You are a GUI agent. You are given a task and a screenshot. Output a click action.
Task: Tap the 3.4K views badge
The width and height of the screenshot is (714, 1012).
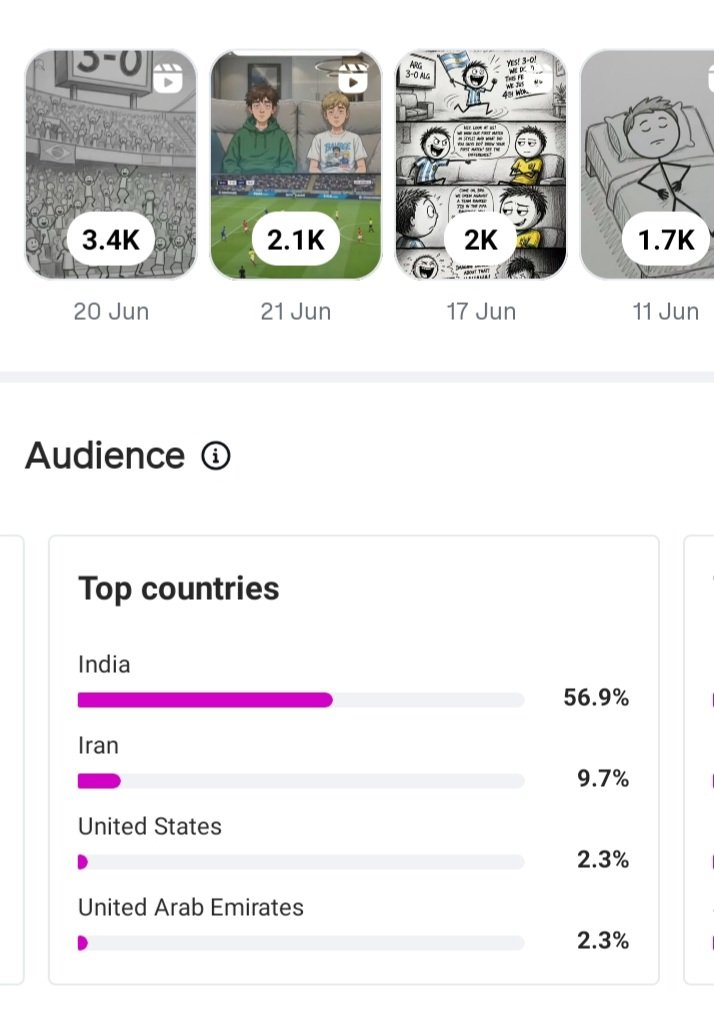coord(110,239)
